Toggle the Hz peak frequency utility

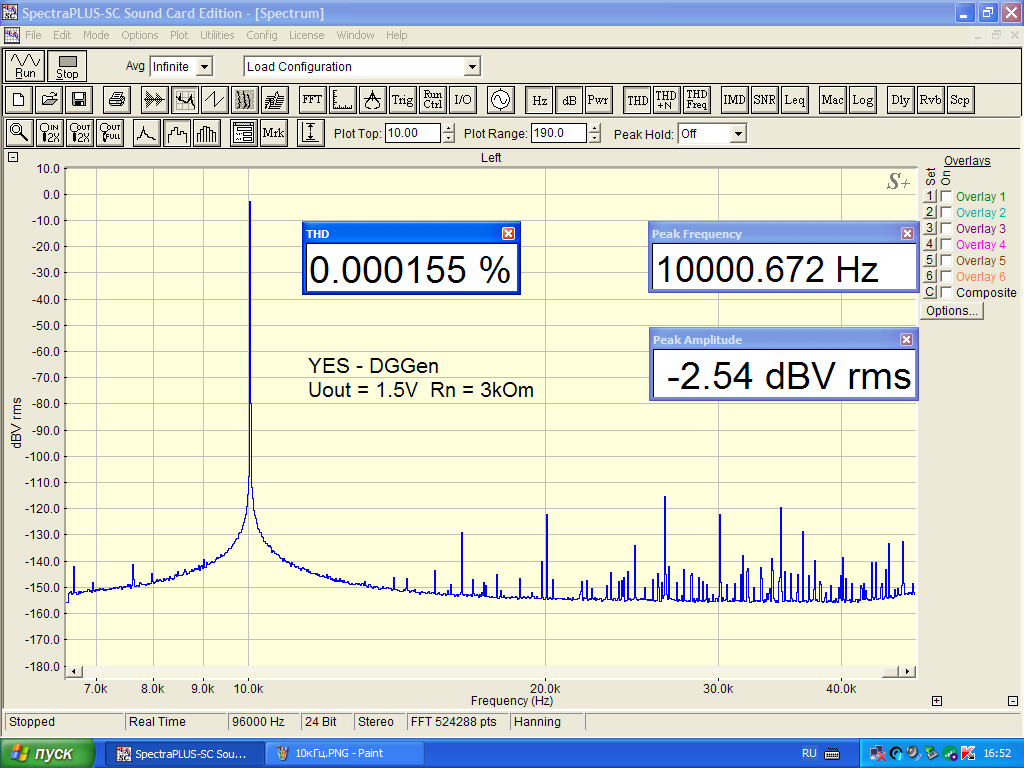(539, 100)
